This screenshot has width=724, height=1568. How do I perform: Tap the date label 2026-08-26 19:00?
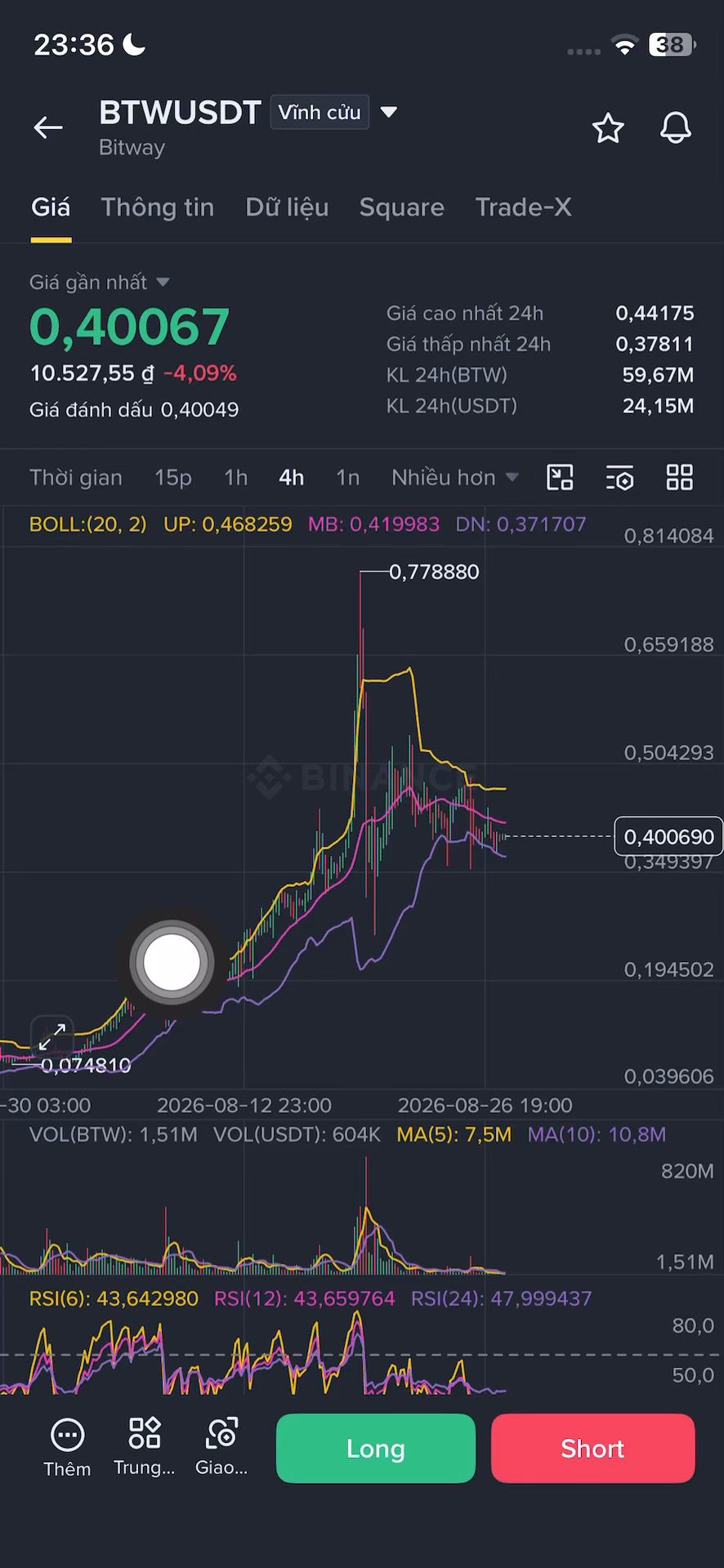(485, 1106)
